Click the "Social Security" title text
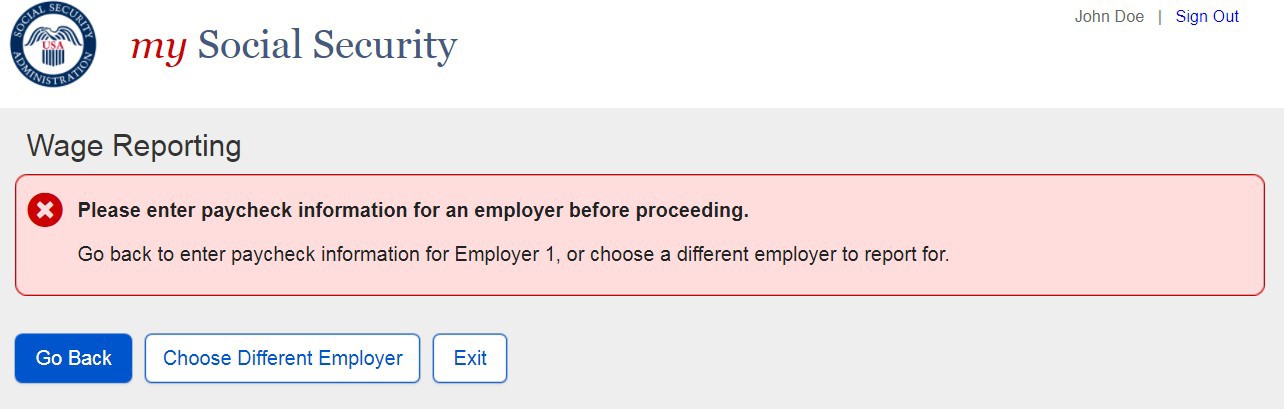 pyautogui.click(x=327, y=45)
